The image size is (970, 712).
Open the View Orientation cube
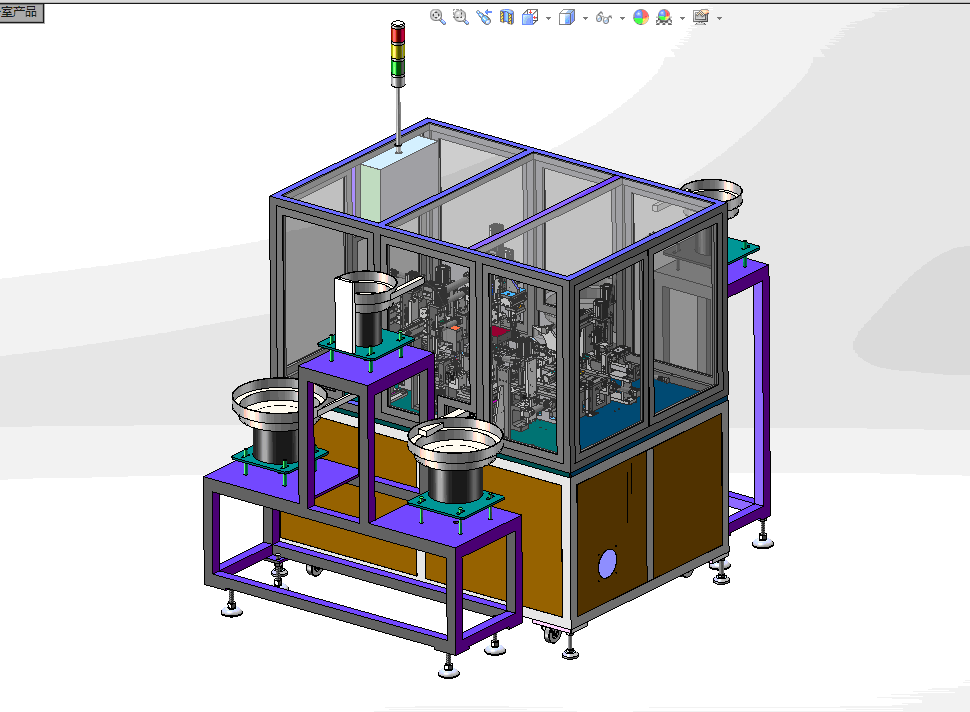pos(530,17)
